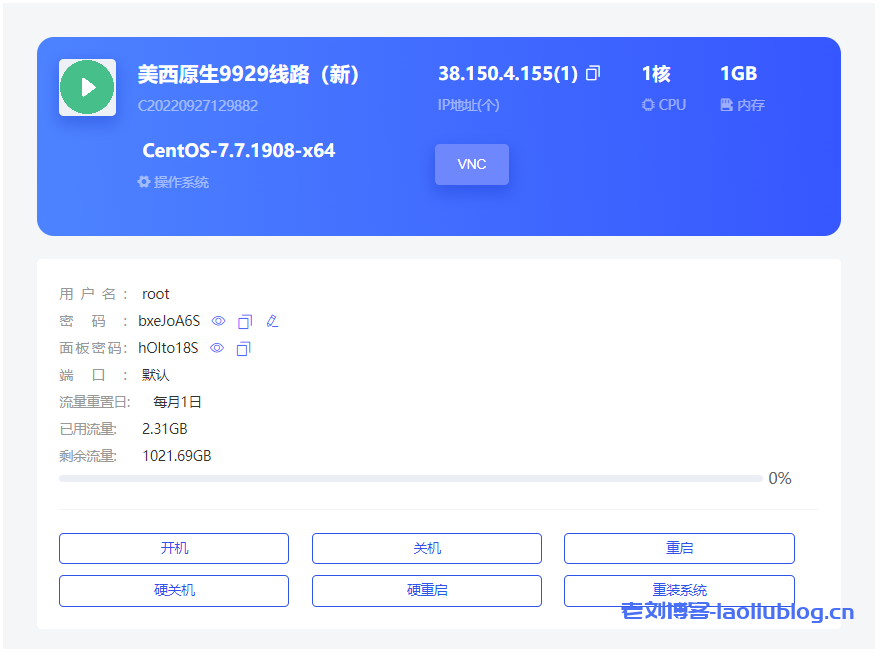Edit the password via the pencil icon
The width and height of the screenshot is (880, 649).
click(x=271, y=321)
